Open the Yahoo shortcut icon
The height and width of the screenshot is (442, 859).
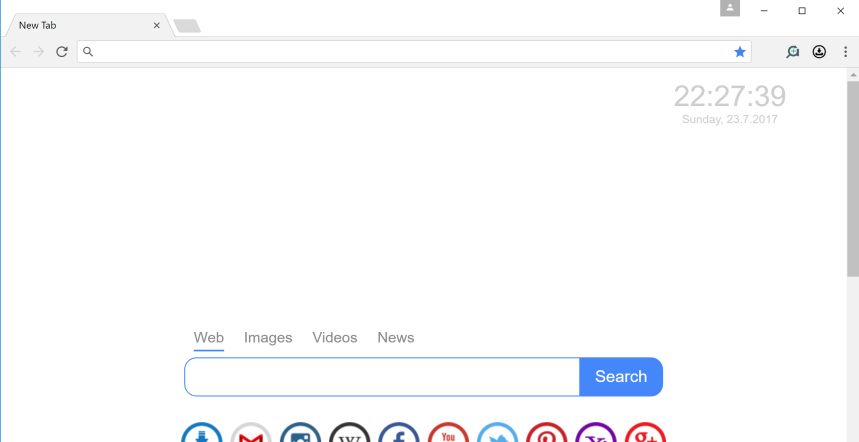point(596,435)
